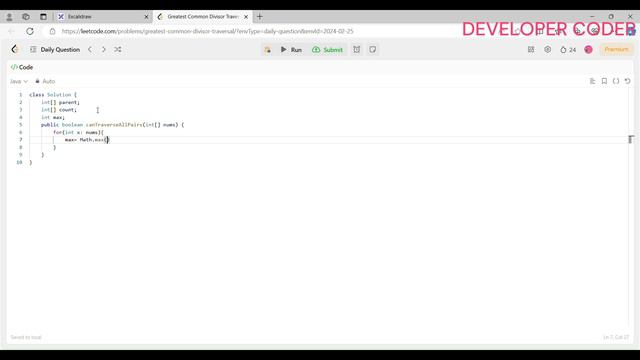Open the user profile avatar
This screenshot has width=640, height=360.
pos(588,49)
